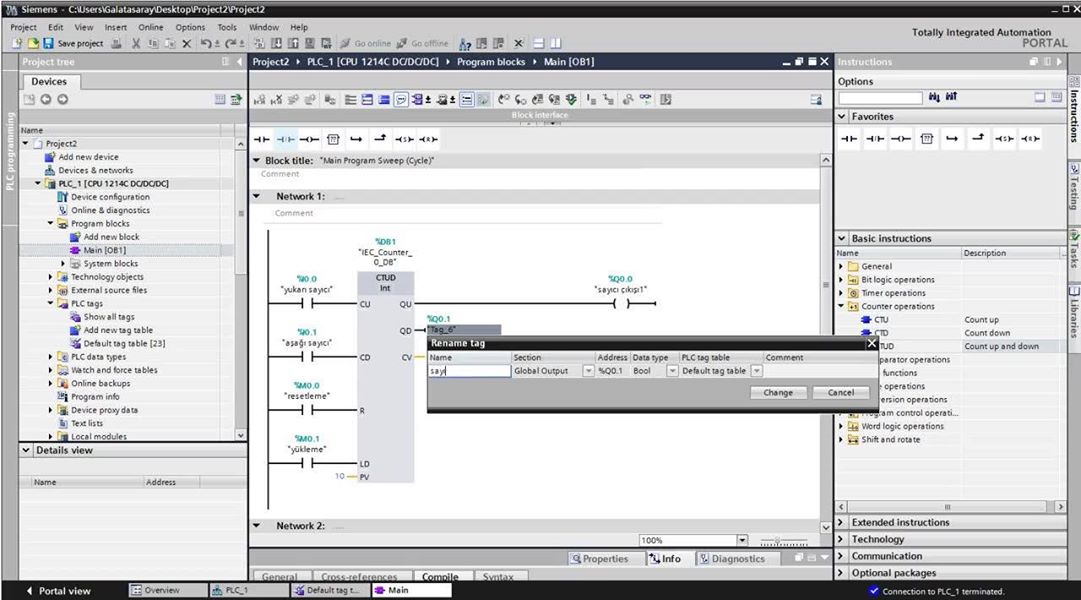
Task: Expand Bit logic operations folder
Action: point(841,280)
